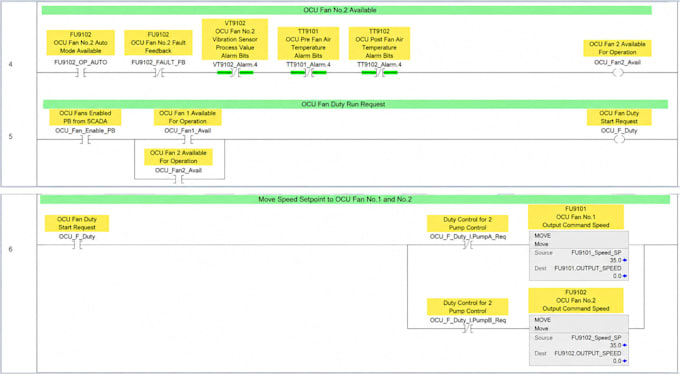This screenshot has height=374, width=680.
Task: Click the 0.0 value under FU9101.OUTPUT_SPEED
Action: coord(617,276)
